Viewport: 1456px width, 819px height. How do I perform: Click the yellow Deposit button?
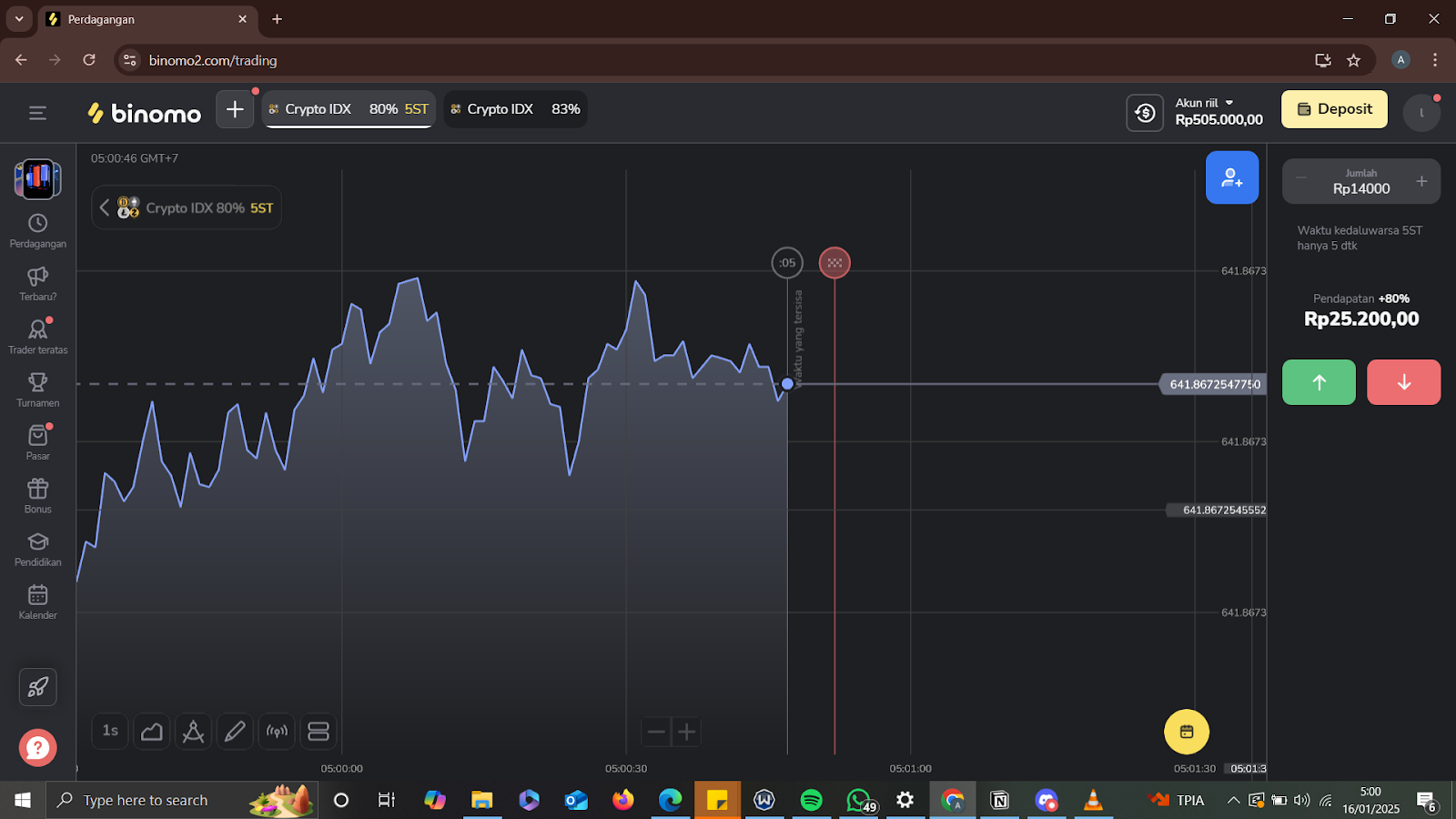pyautogui.click(x=1334, y=109)
